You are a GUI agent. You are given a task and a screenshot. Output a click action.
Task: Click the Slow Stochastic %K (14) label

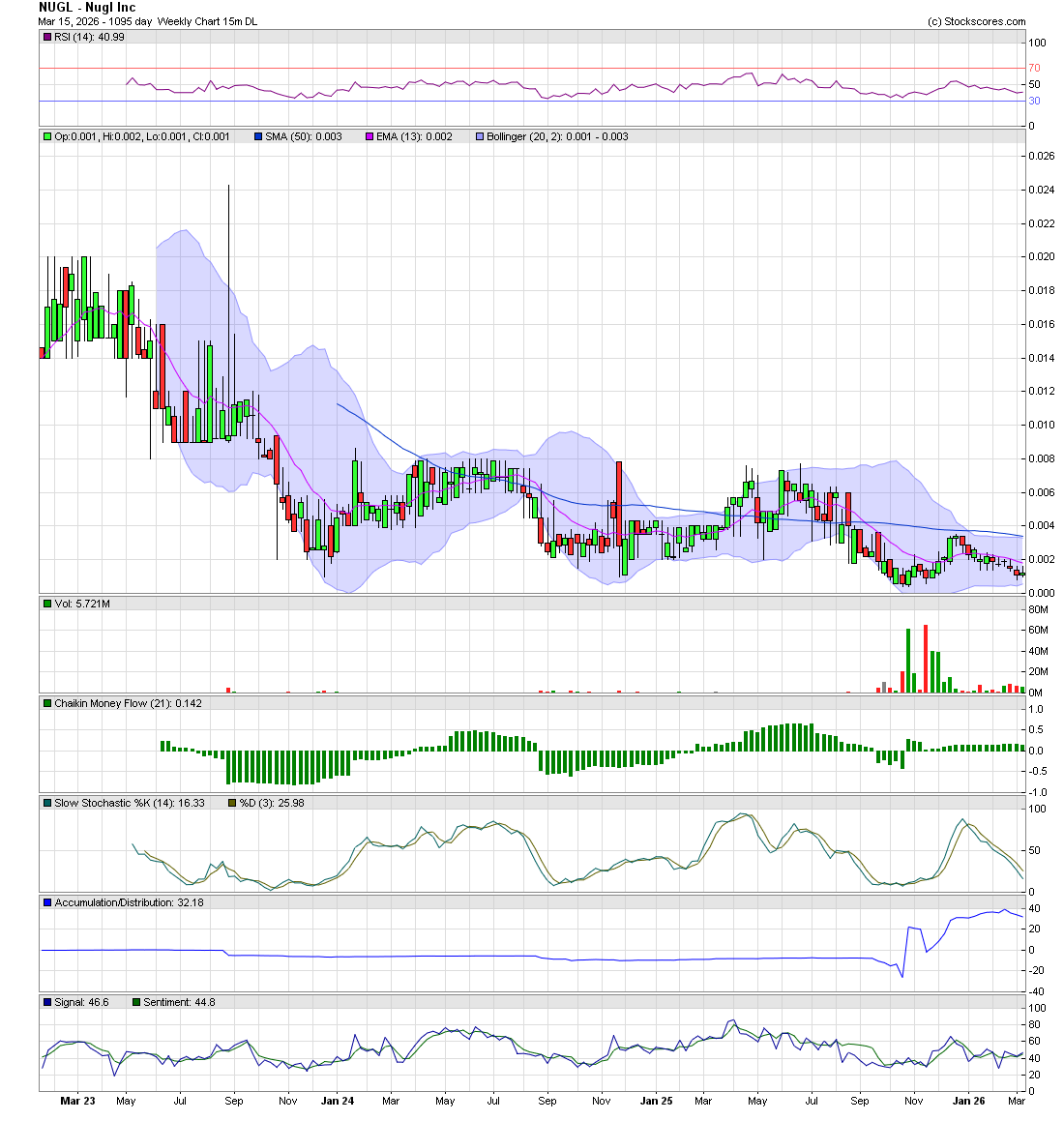130,804
